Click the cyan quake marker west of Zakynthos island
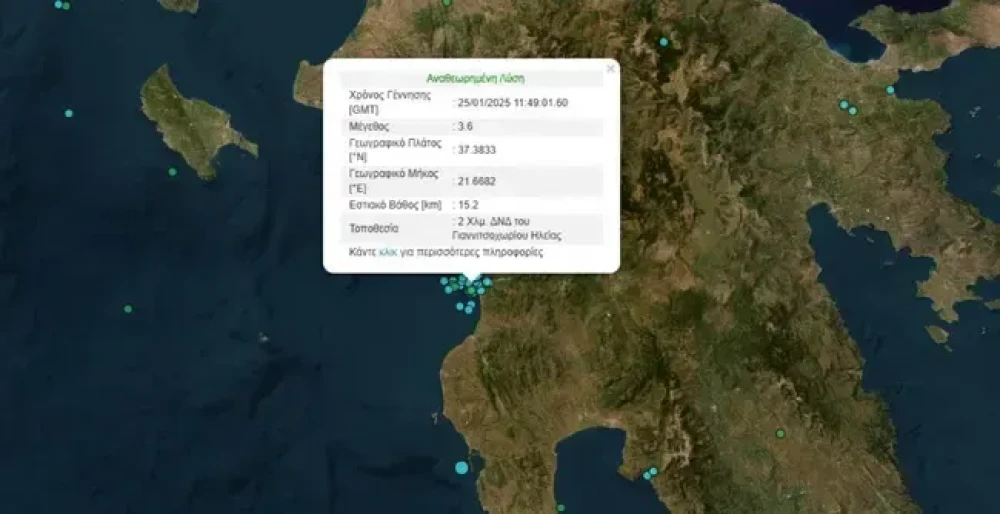Screen dimensions: 1000x514 pyautogui.click(x=69, y=113)
